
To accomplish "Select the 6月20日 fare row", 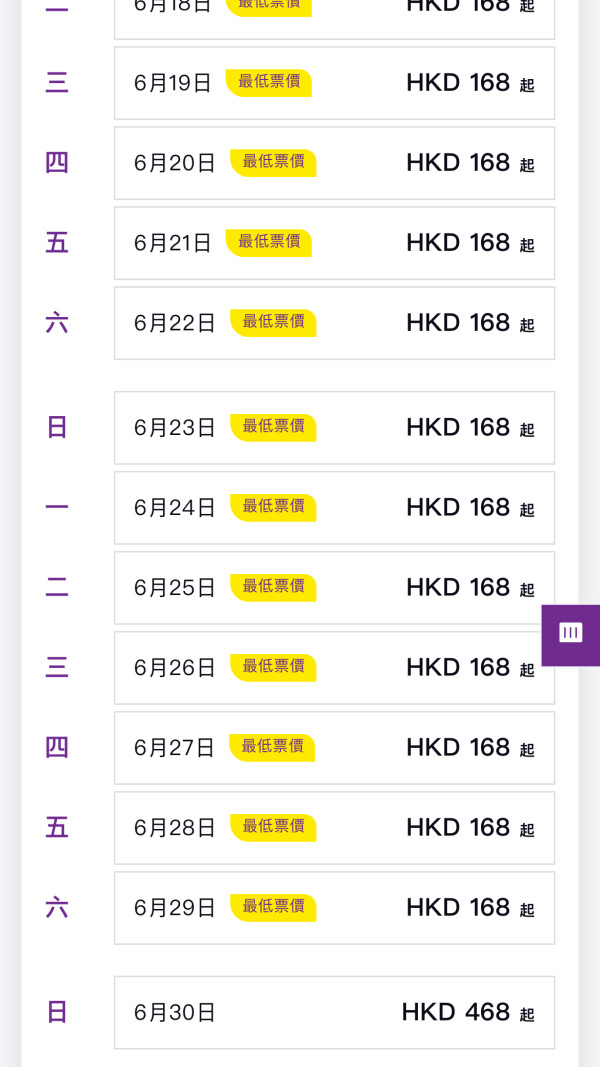I will pyautogui.click(x=334, y=163).
